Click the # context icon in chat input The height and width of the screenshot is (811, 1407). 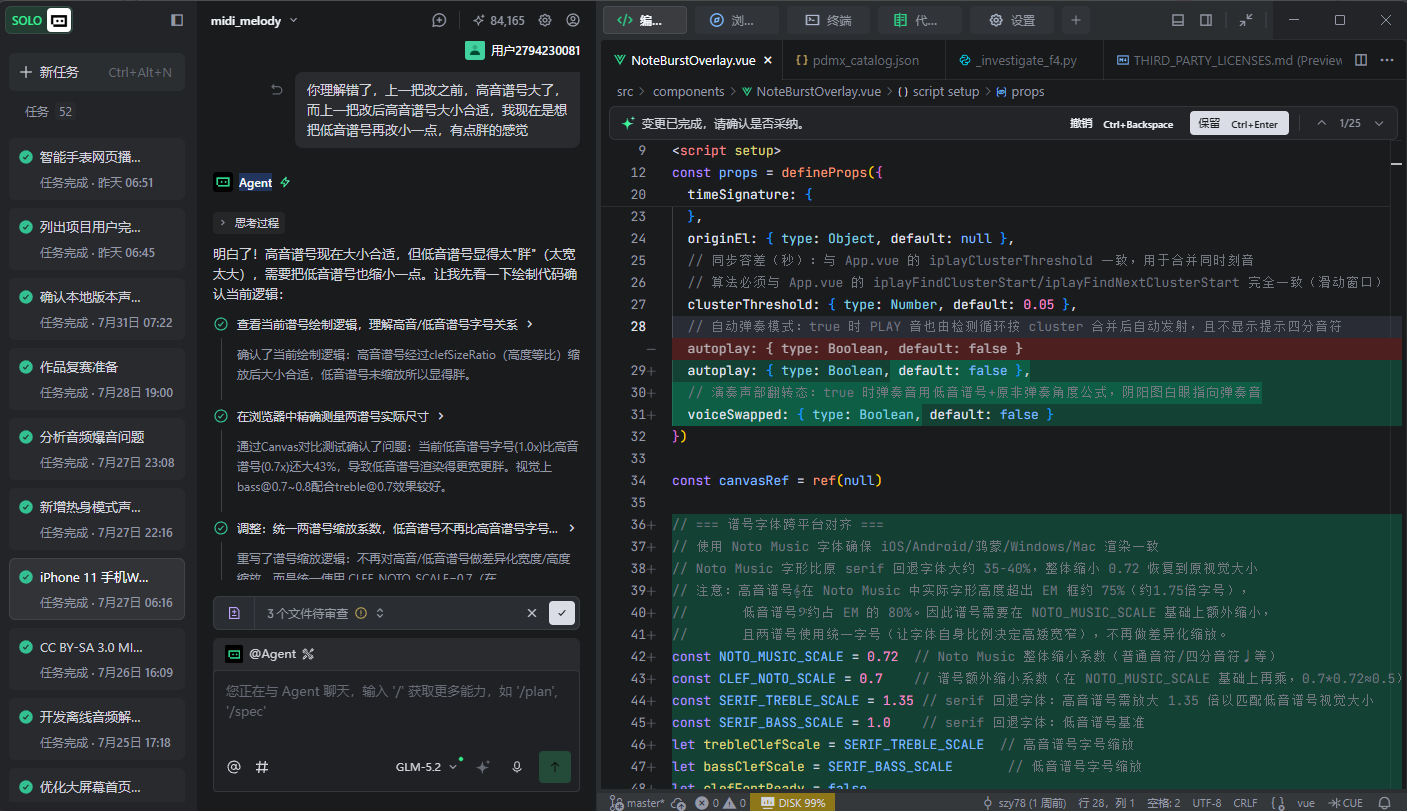point(262,767)
